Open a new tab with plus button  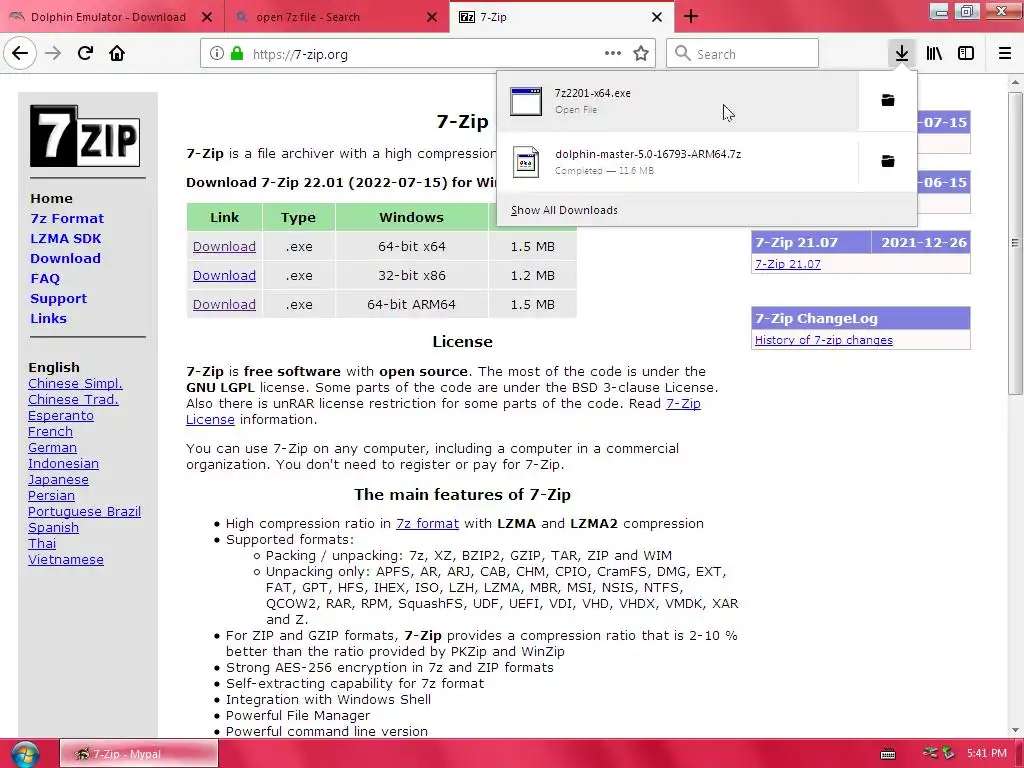[691, 16]
